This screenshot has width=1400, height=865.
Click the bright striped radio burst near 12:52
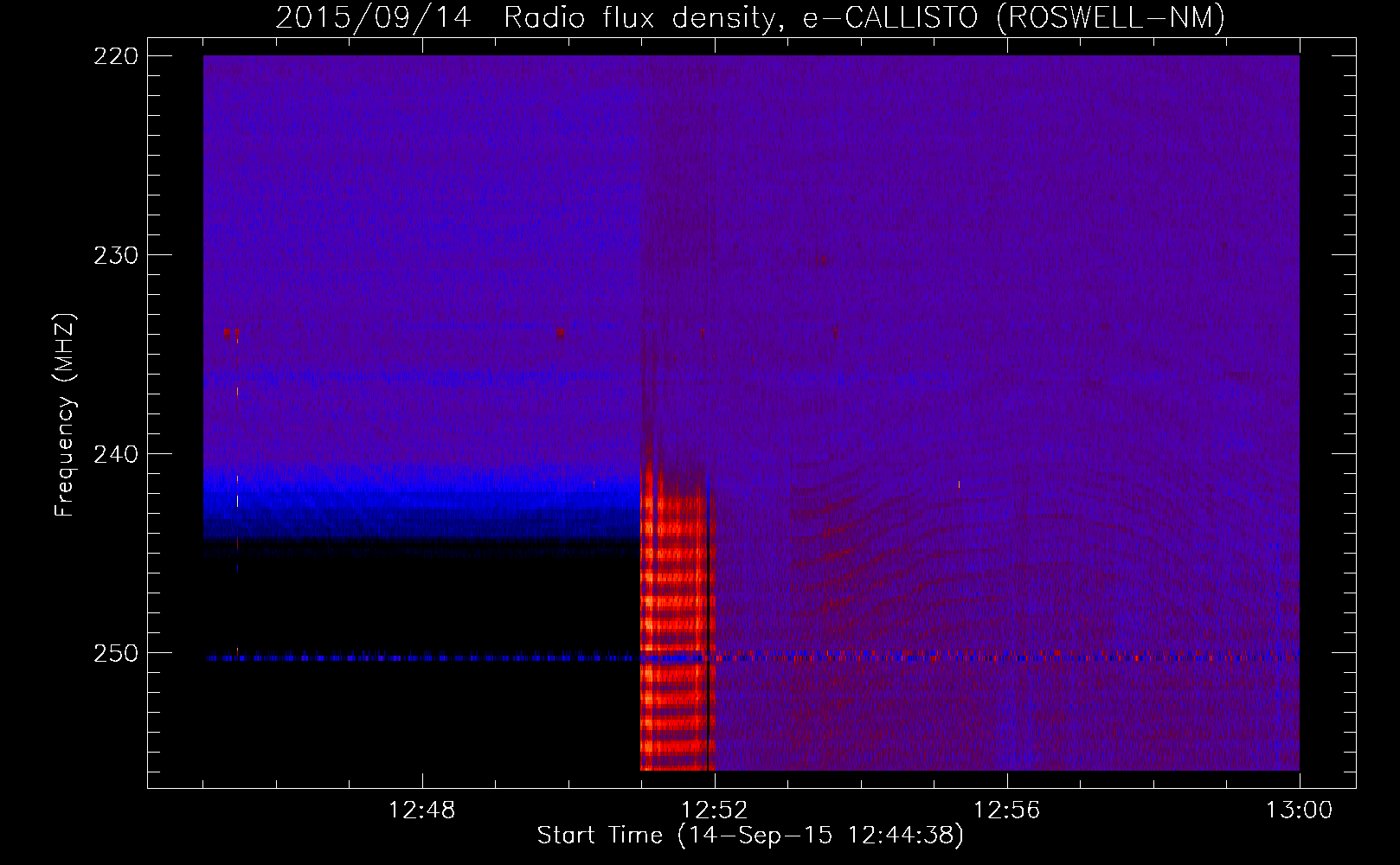coord(677,618)
